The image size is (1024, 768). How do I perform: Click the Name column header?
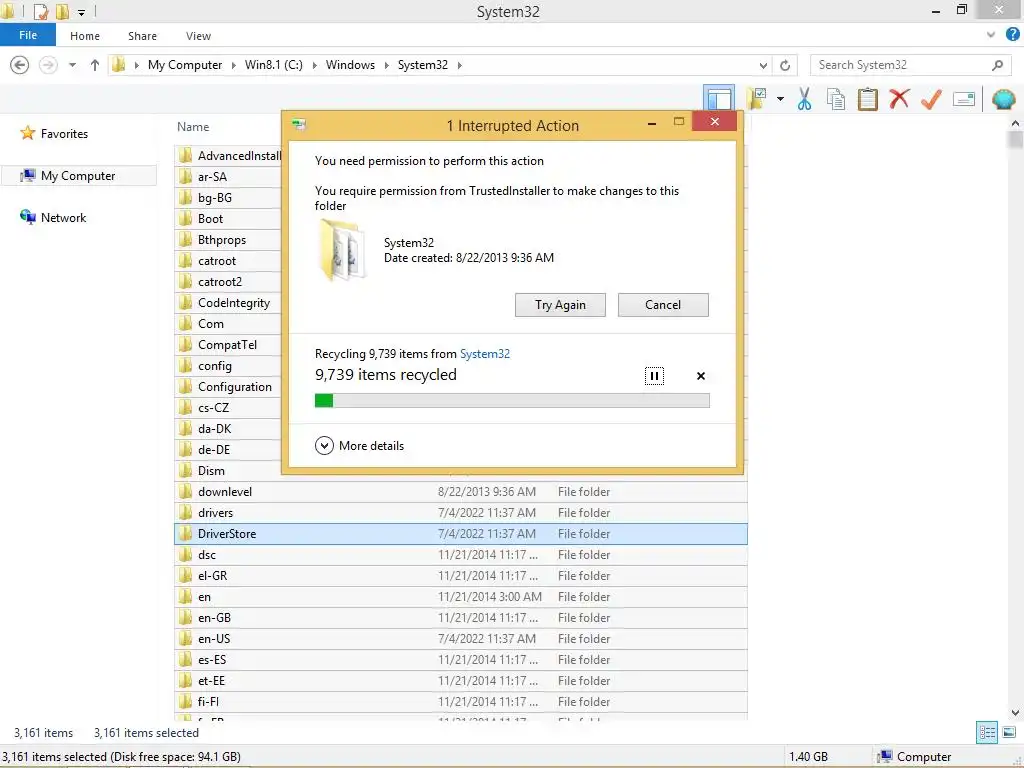click(x=193, y=127)
